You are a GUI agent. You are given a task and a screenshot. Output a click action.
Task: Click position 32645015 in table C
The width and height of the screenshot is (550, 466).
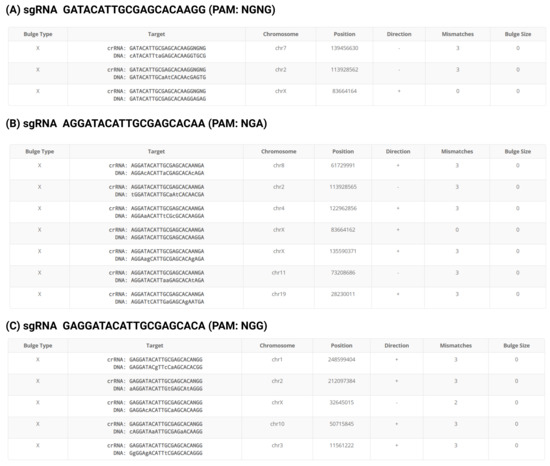click(341, 402)
